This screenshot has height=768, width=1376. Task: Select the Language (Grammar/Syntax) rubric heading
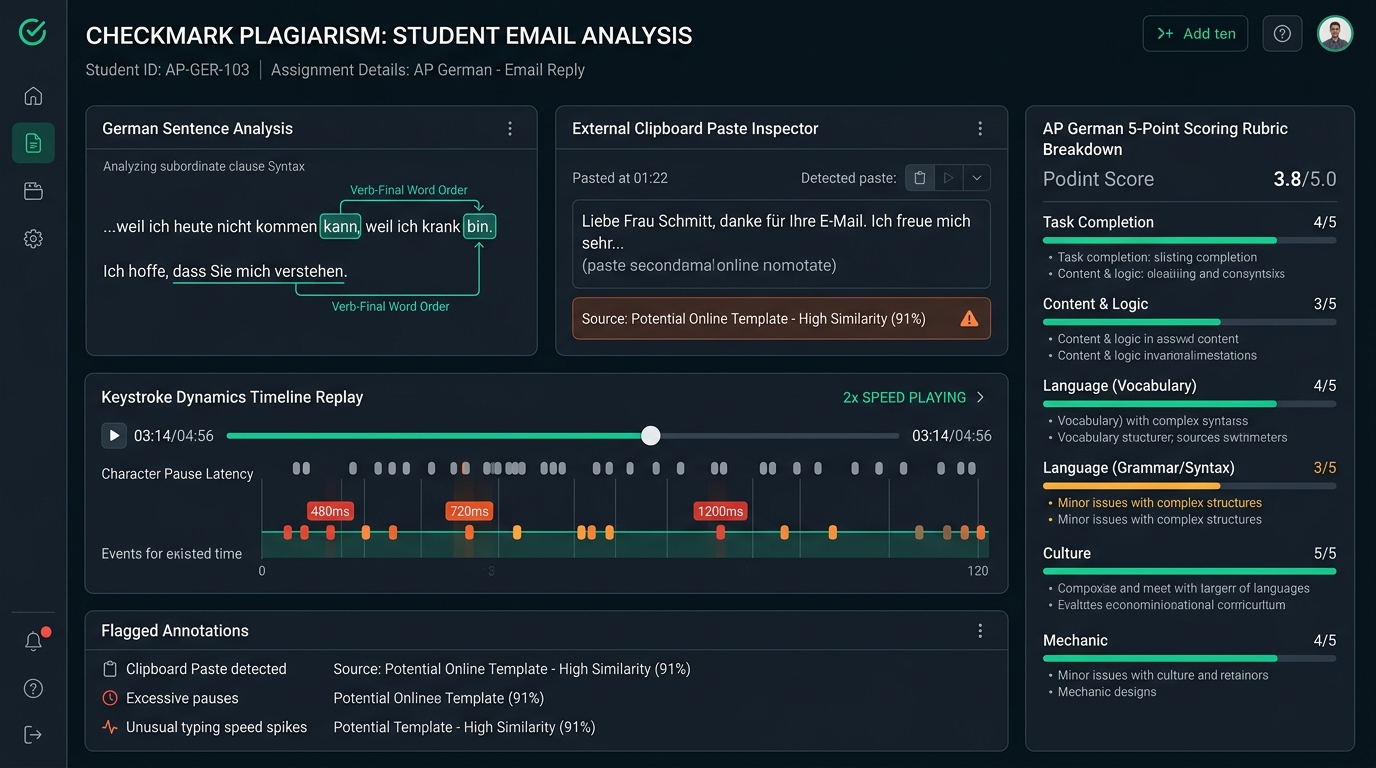1138,467
